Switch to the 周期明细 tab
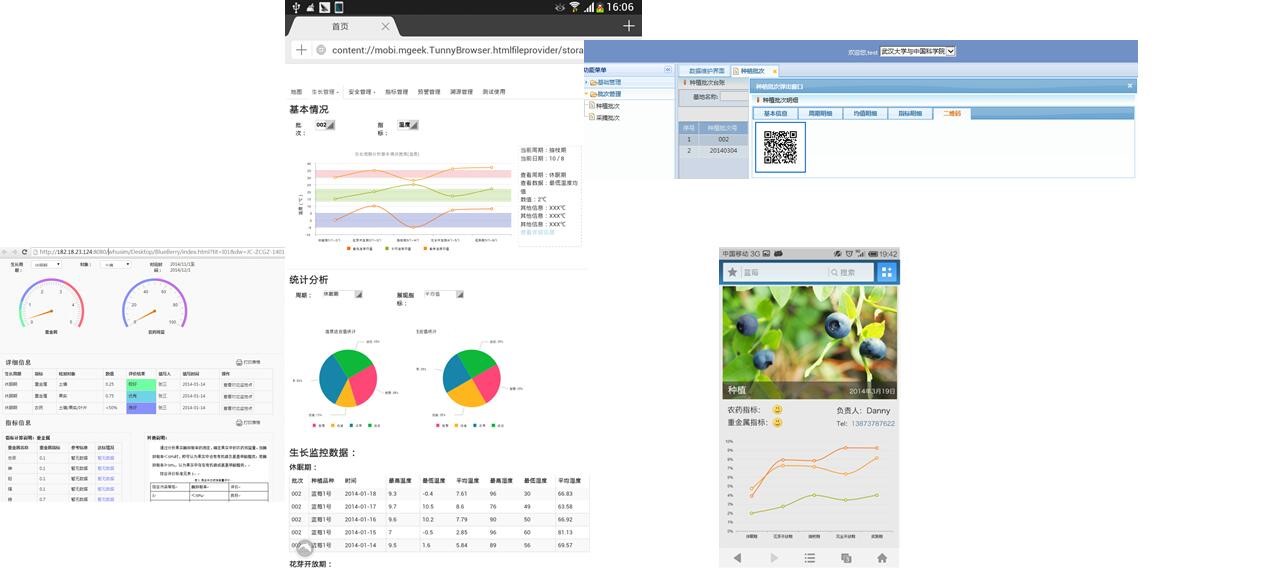Image resolution: width=1274 pixels, height=574 pixels. click(819, 114)
